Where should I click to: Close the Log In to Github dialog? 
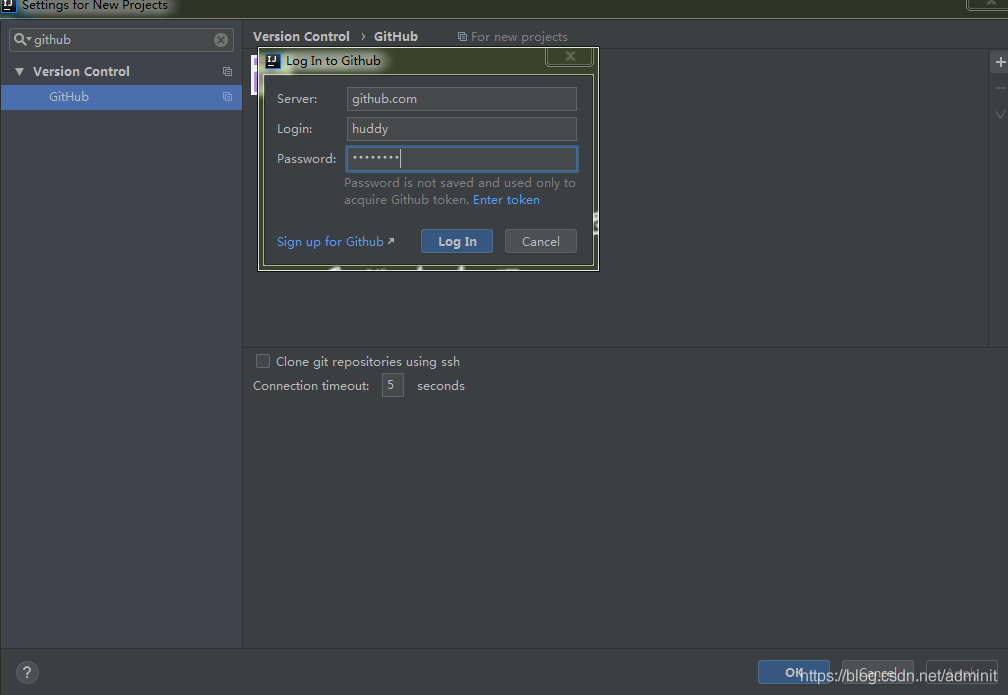pos(570,57)
